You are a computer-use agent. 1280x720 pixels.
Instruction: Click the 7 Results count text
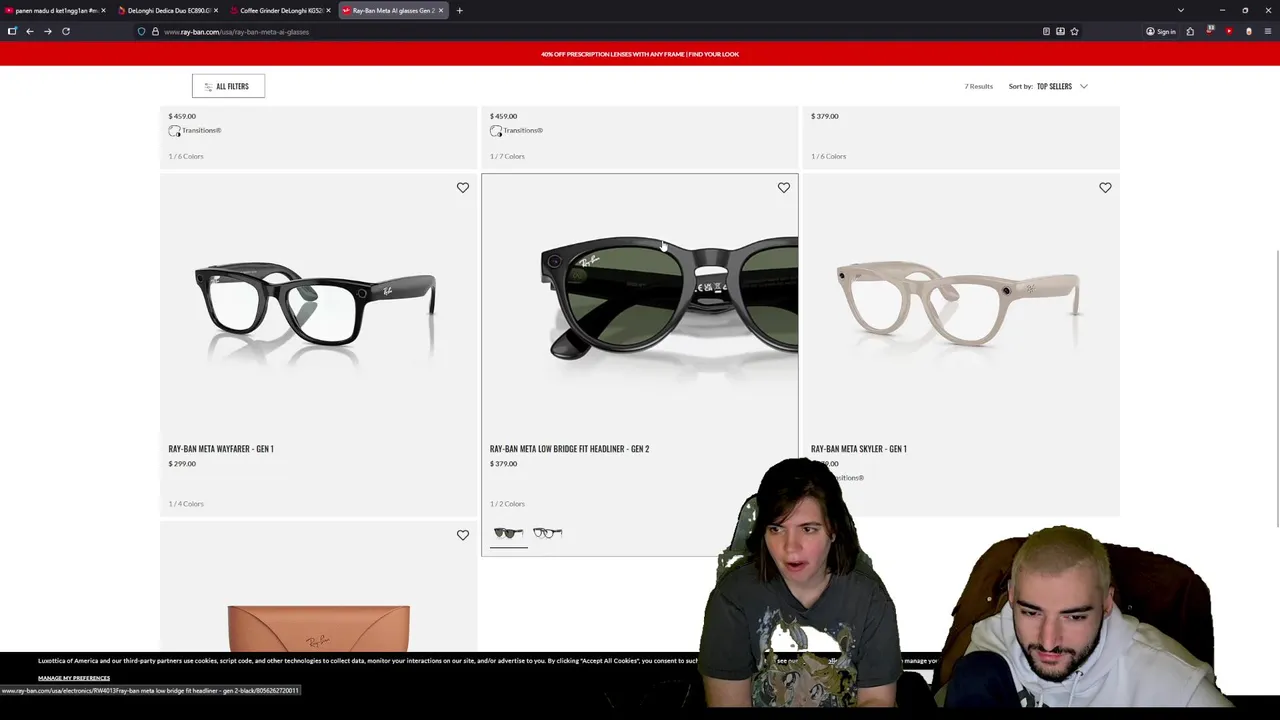(979, 86)
